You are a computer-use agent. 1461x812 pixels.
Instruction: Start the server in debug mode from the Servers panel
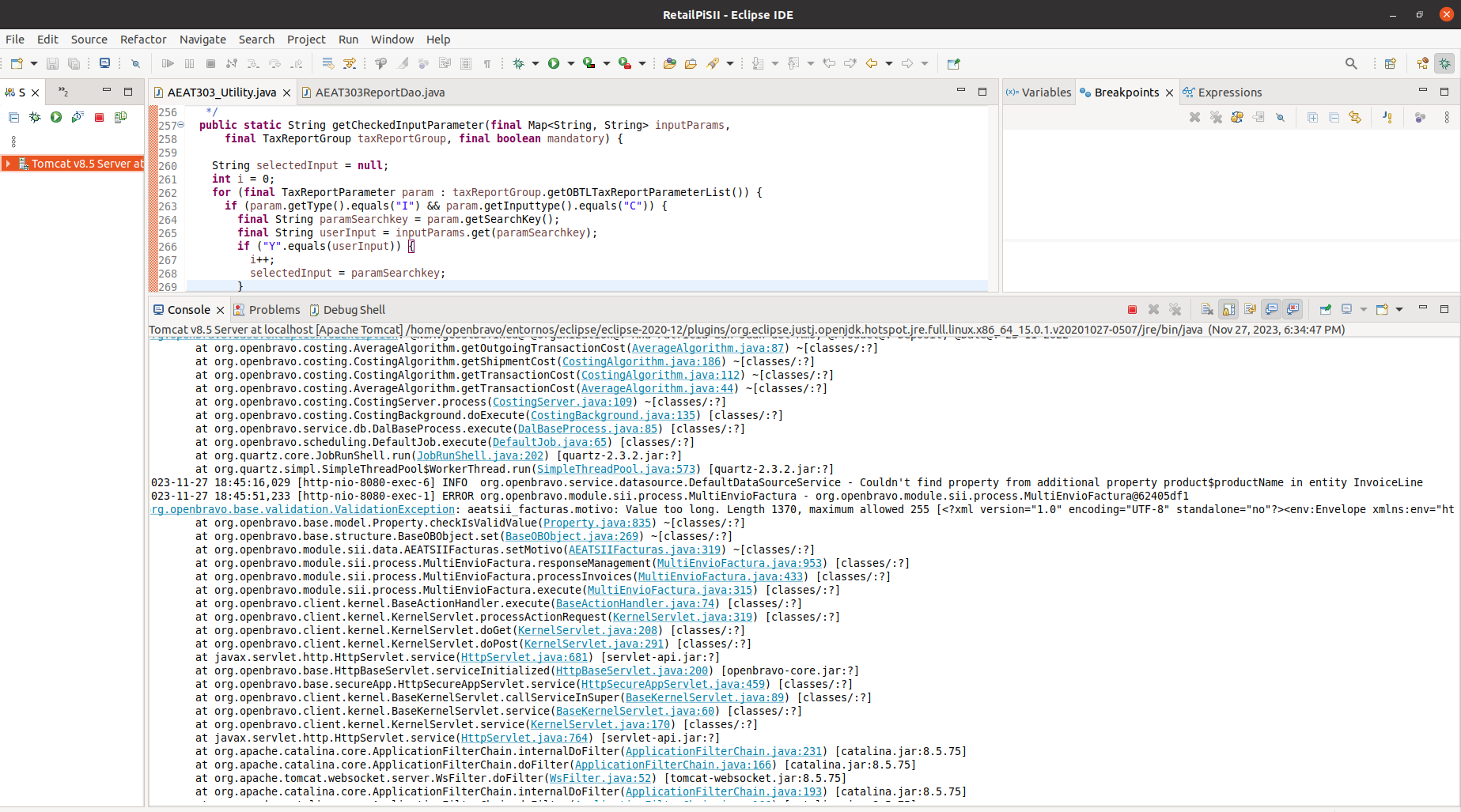[x=35, y=117]
